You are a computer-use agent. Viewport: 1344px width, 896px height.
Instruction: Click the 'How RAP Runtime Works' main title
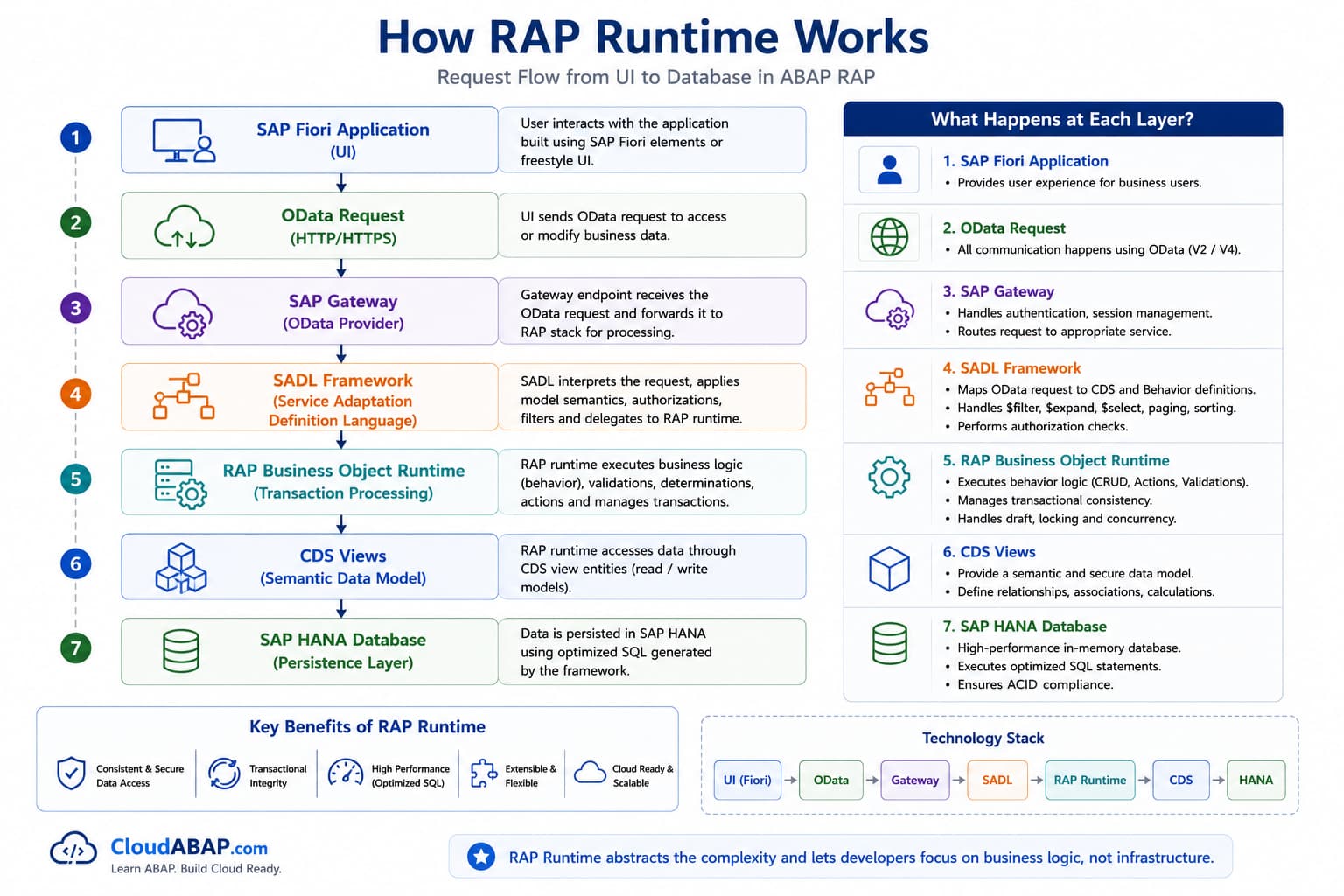tap(654, 37)
